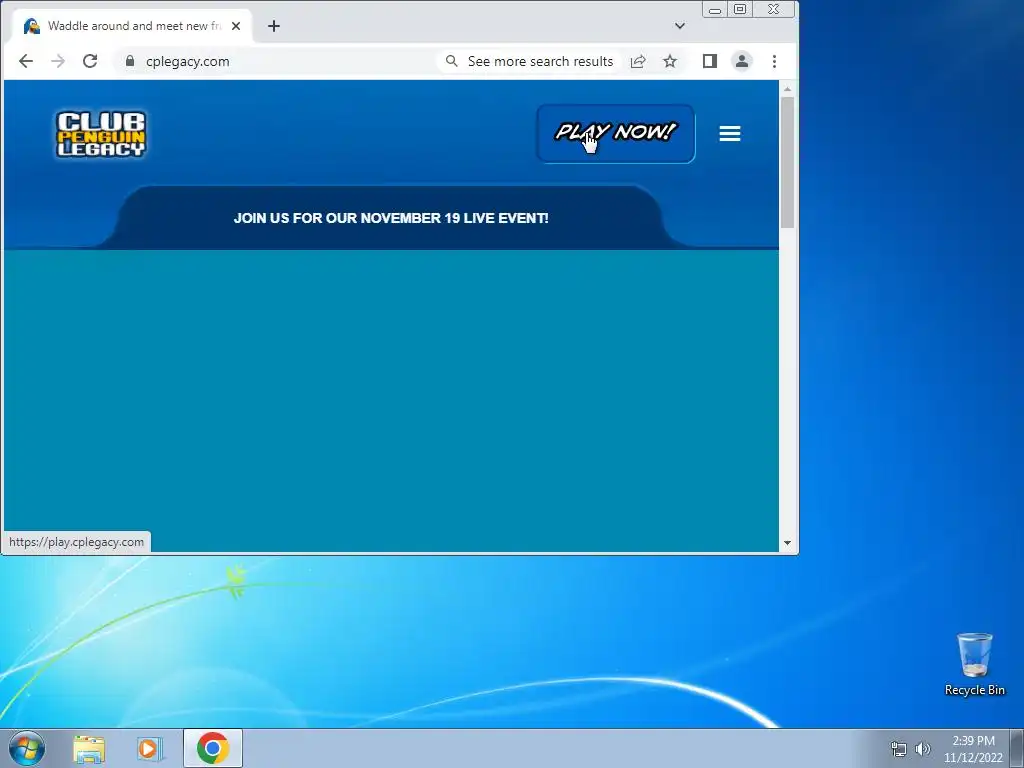The height and width of the screenshot is (768, 1024).
Task: Select the Recycle Bin desktop icon
Action: click(x=974, y=664)
